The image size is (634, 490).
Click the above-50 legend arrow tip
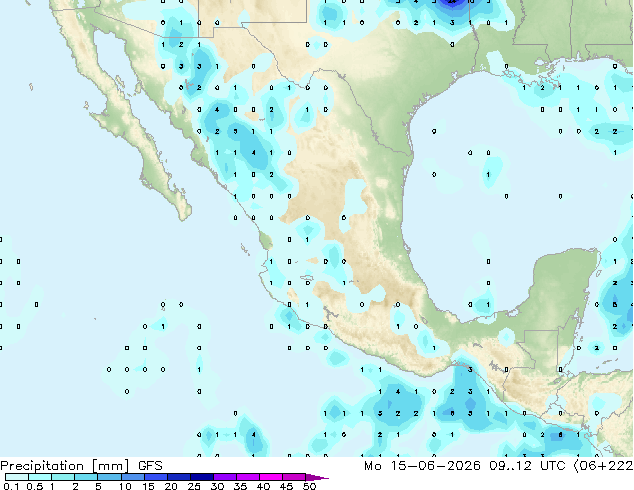(x=317, y=477)
